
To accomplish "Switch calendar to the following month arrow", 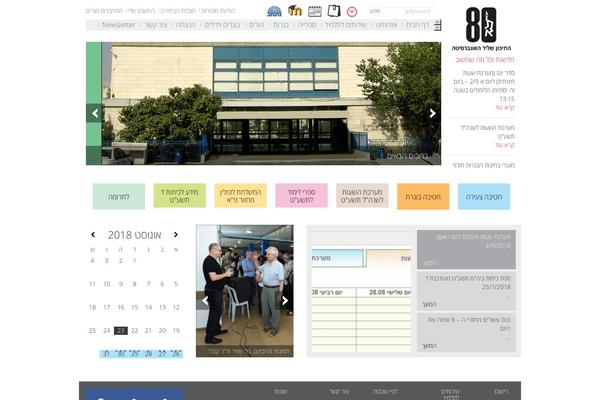I will tap(176, 235).
